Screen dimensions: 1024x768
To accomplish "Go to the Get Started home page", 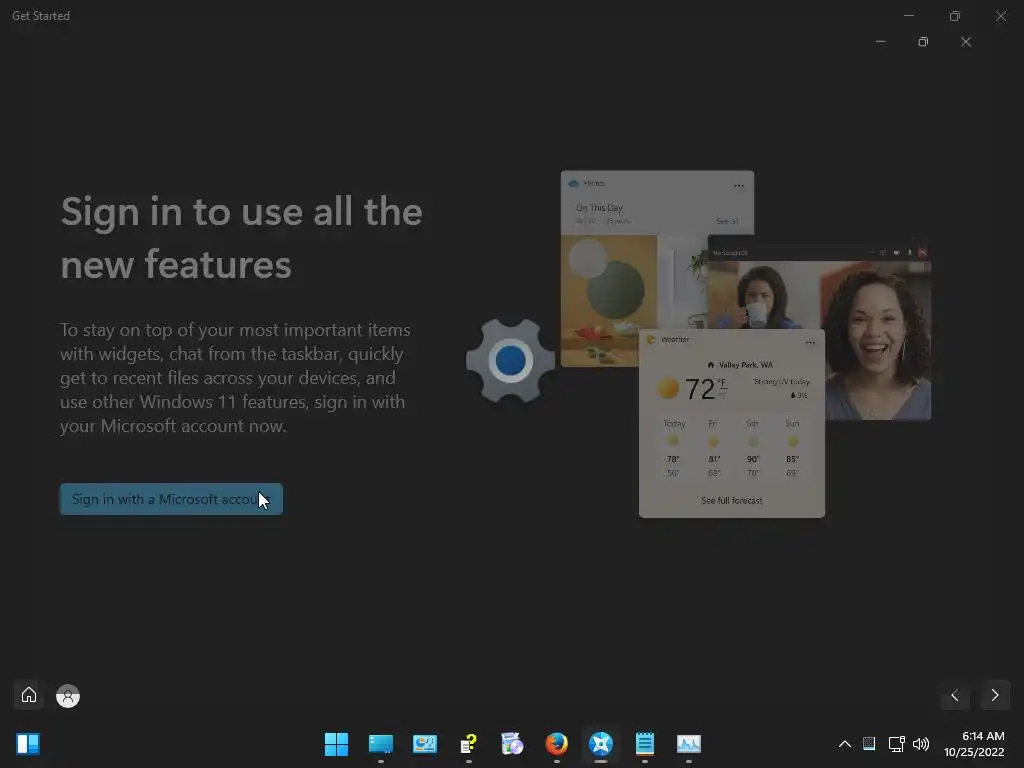I will point(29,695).
